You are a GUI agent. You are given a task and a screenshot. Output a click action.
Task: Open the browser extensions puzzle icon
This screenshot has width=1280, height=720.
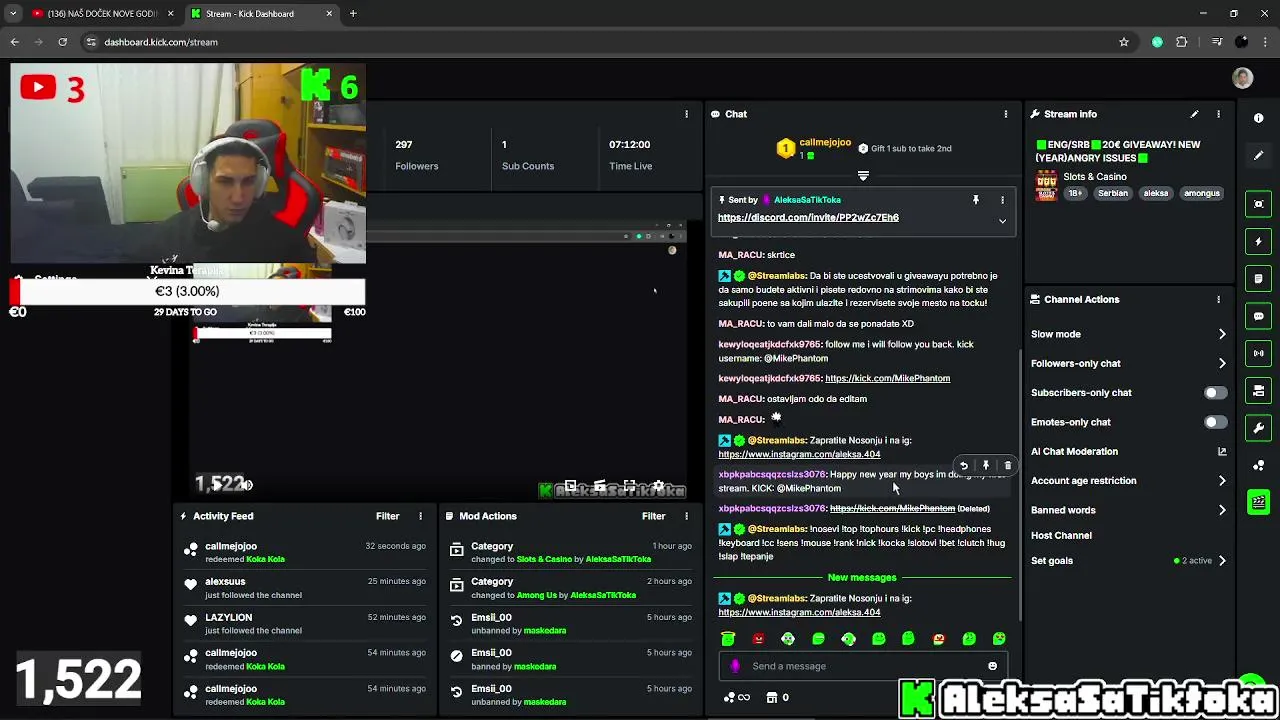[1182, 42]
